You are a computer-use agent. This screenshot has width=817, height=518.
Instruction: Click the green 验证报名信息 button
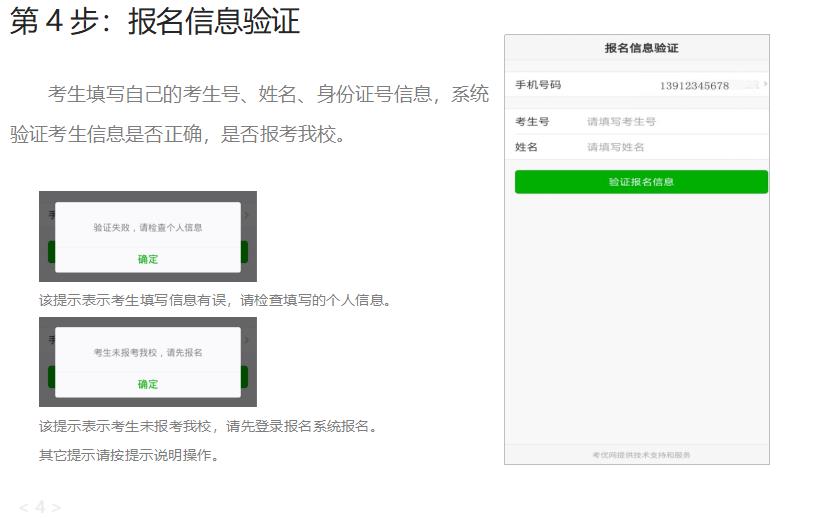[641, 182]
